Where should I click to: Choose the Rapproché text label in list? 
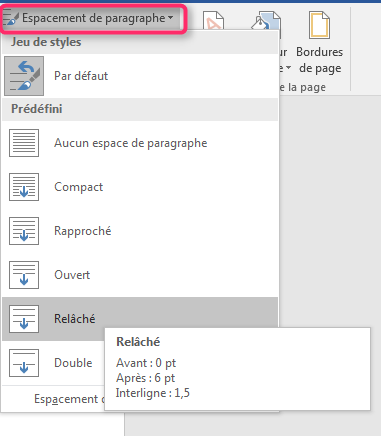pos(83,231)
